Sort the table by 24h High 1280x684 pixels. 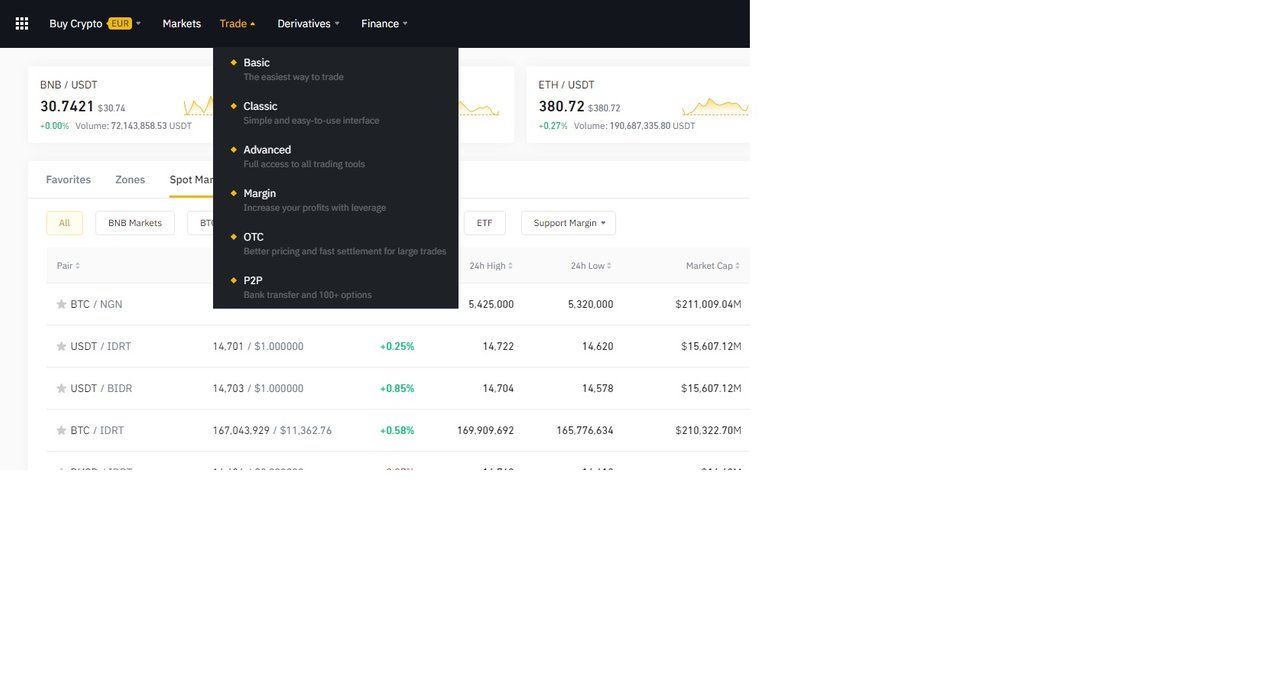pos(491,266)
